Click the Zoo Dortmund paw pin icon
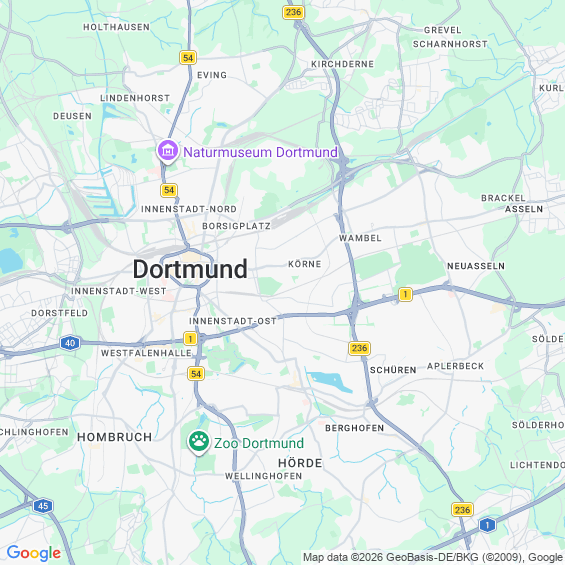565x565 pixels. click(x=199, y=442)
